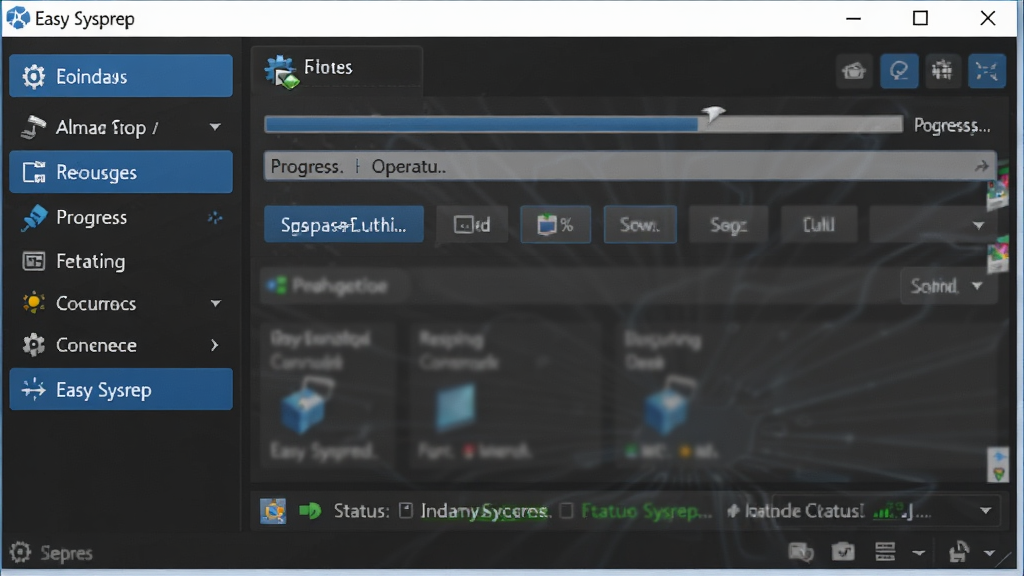
Task: Click the brush icon beside Progress
Action: point(33,217)
